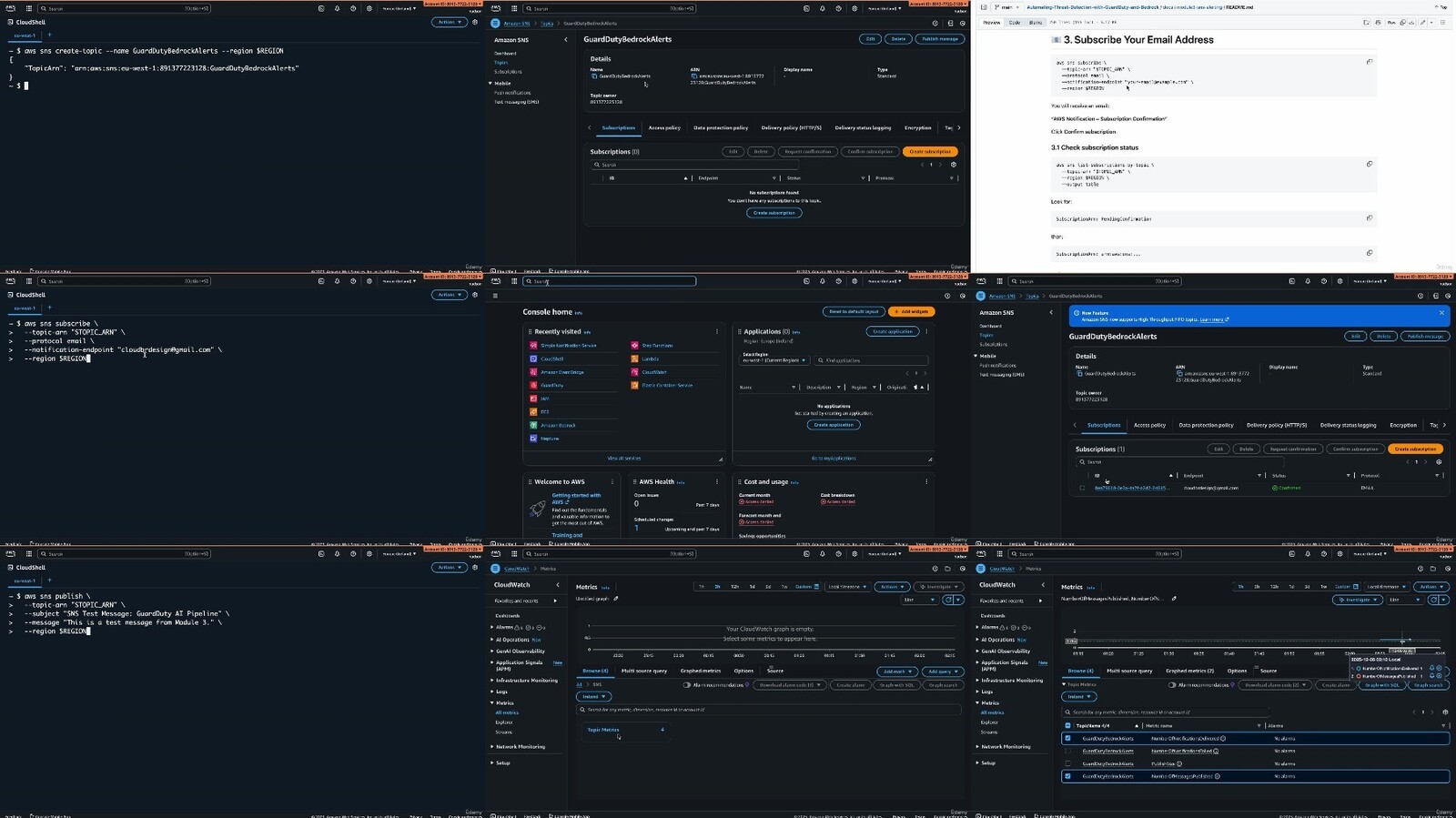Switch to Graphed metrics (2) tab
This screenshot has height=818, width=1456.
click(x=1189, y=671)
